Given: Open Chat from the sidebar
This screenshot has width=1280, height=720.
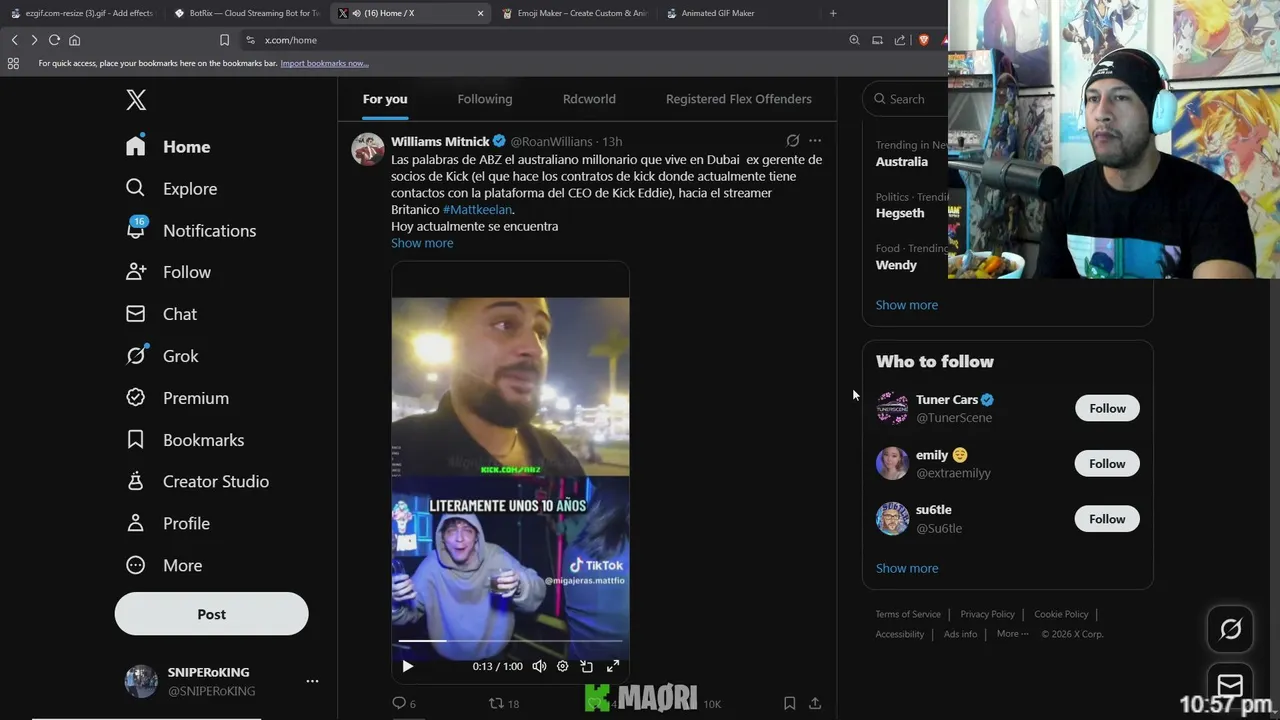Looking at the screenshot, I should click(161, 314).
